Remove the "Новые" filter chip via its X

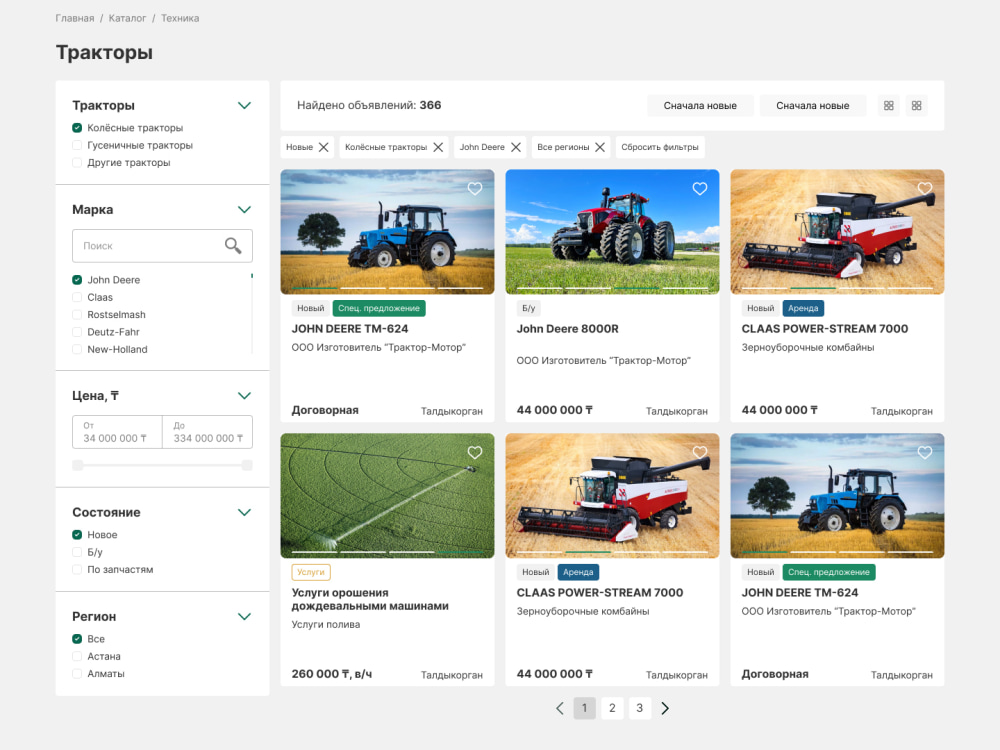324,147
